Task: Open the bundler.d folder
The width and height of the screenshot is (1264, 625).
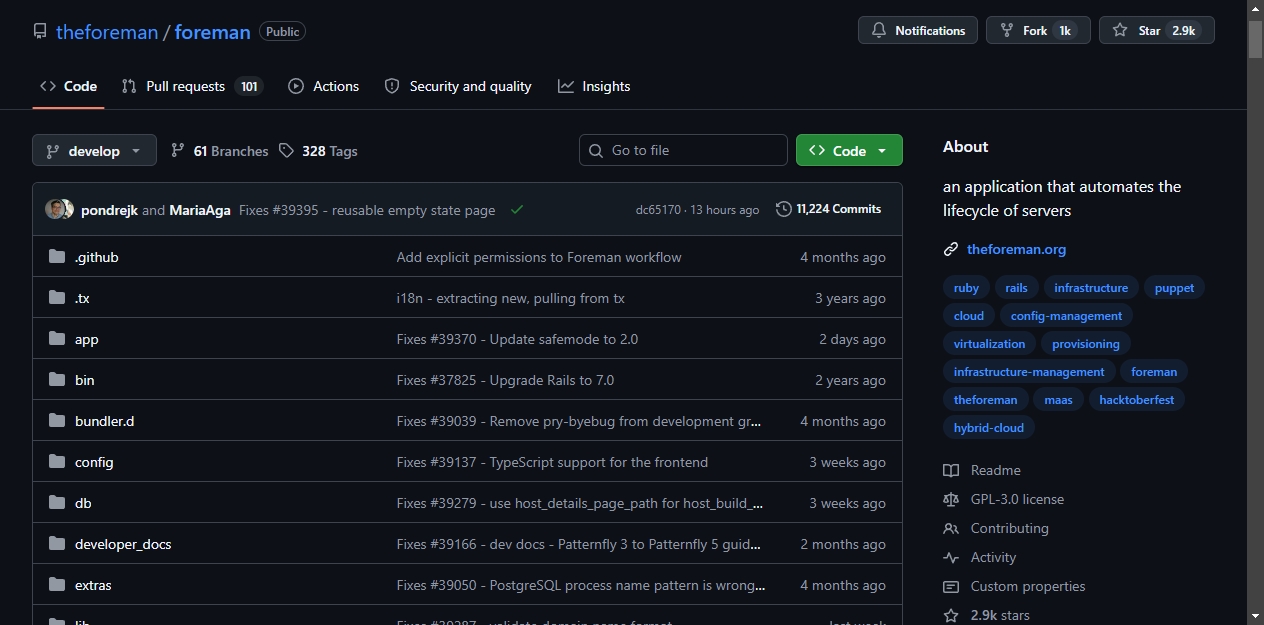Action: tap(104, 421)
